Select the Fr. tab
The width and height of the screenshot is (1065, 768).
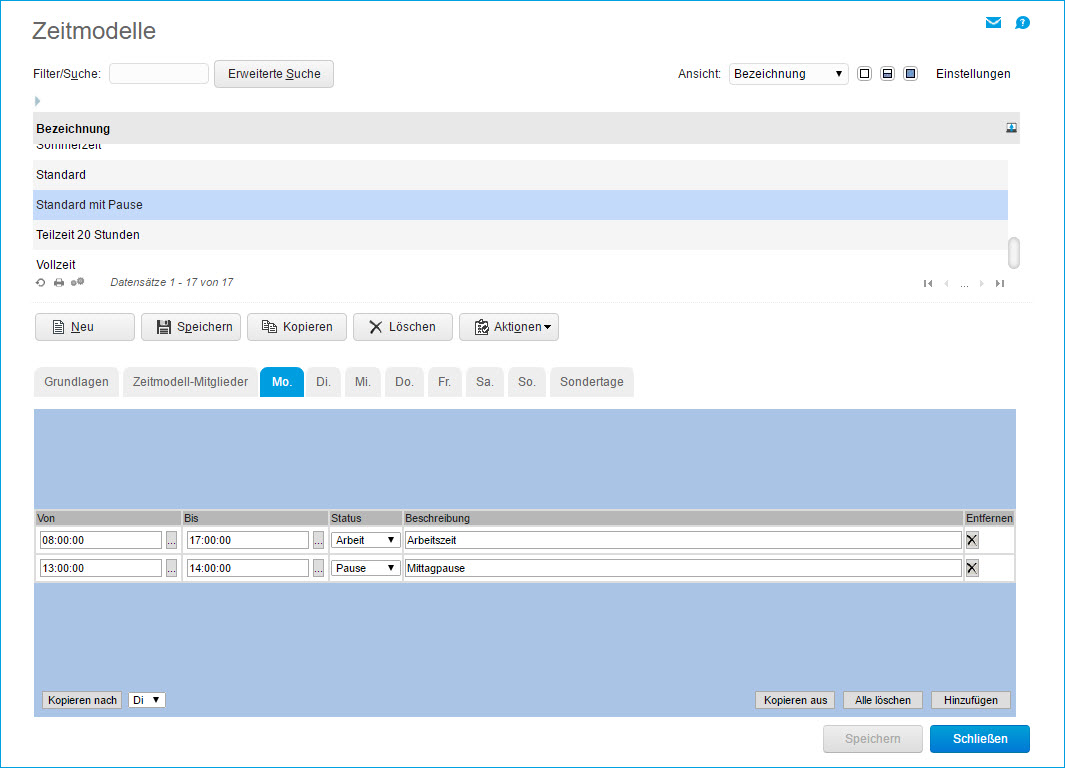click(444, 382)
